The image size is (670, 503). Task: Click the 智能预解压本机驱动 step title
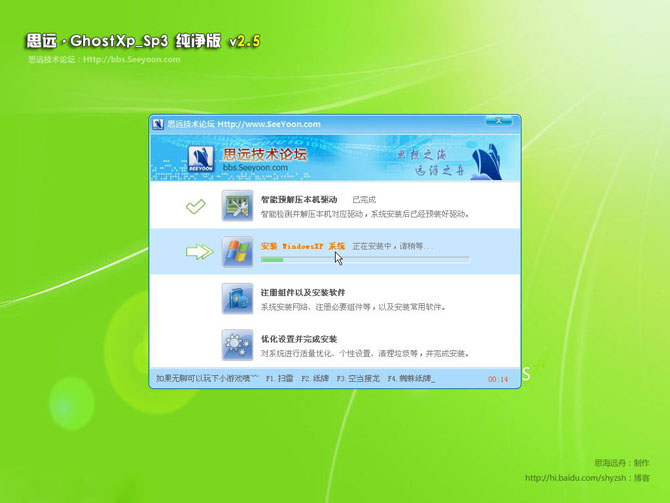(299, 200)
